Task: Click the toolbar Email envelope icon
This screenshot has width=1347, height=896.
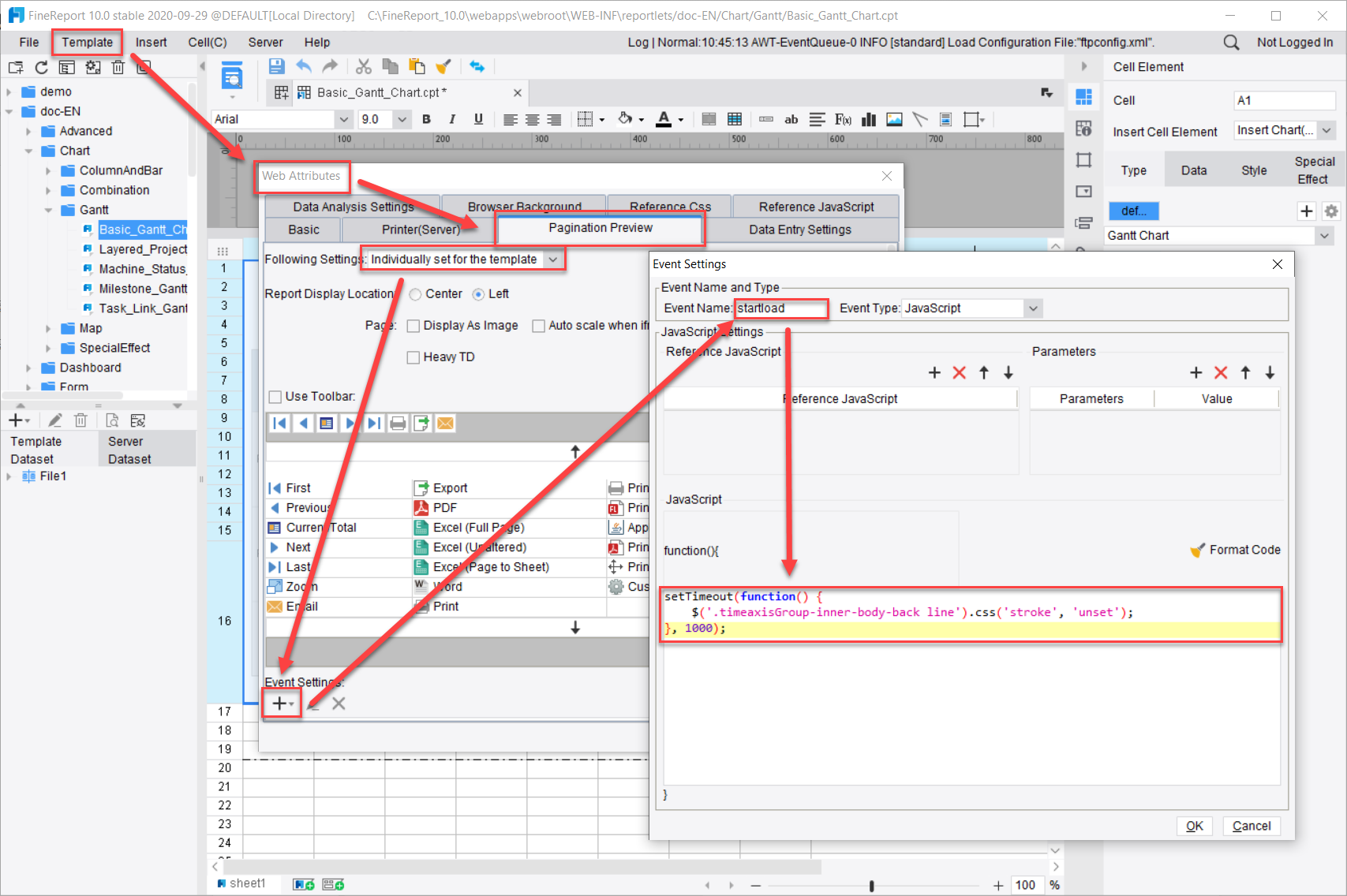Action: (x=445, y=424)
